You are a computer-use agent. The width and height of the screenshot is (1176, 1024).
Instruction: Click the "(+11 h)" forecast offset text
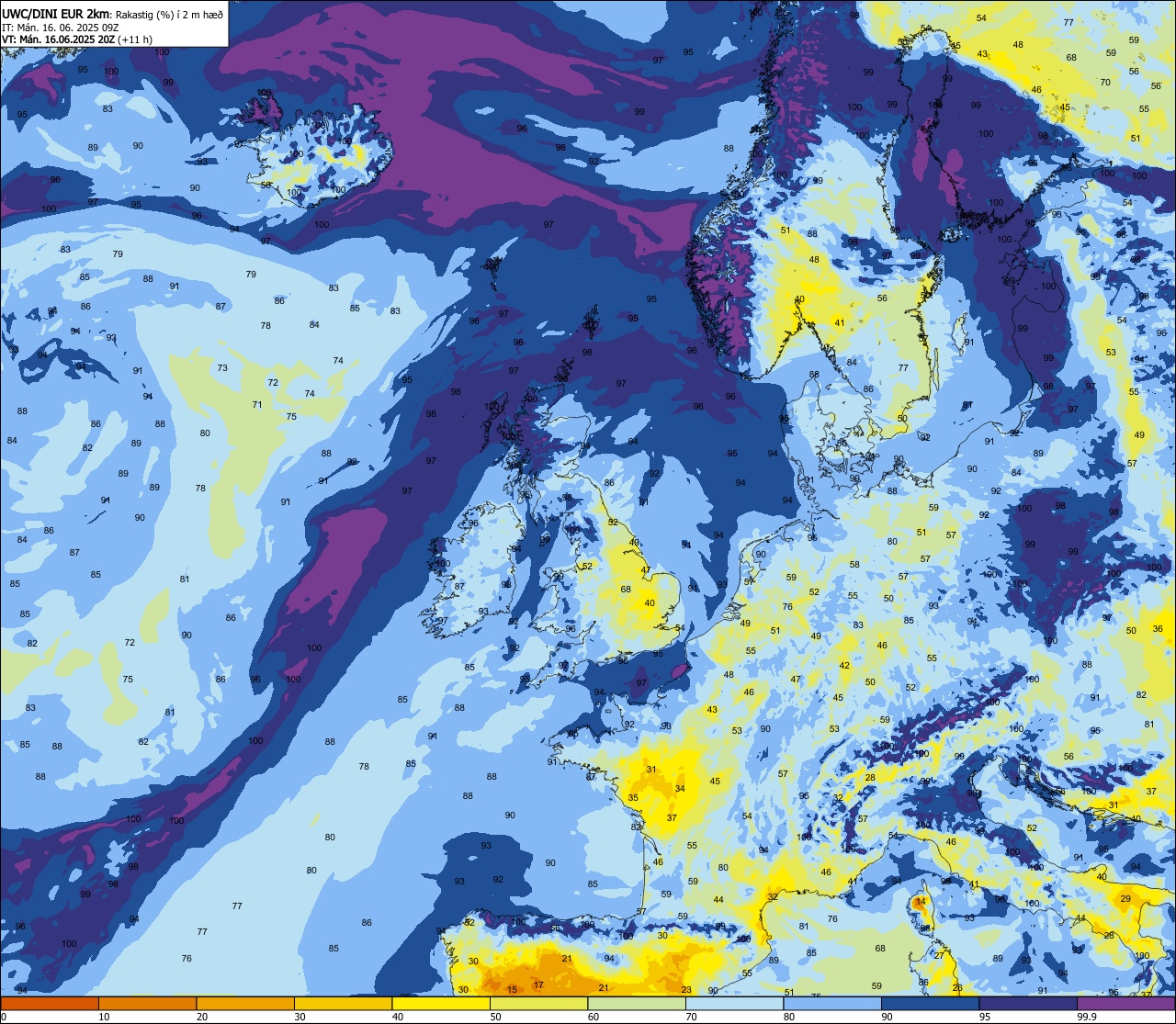135,39
